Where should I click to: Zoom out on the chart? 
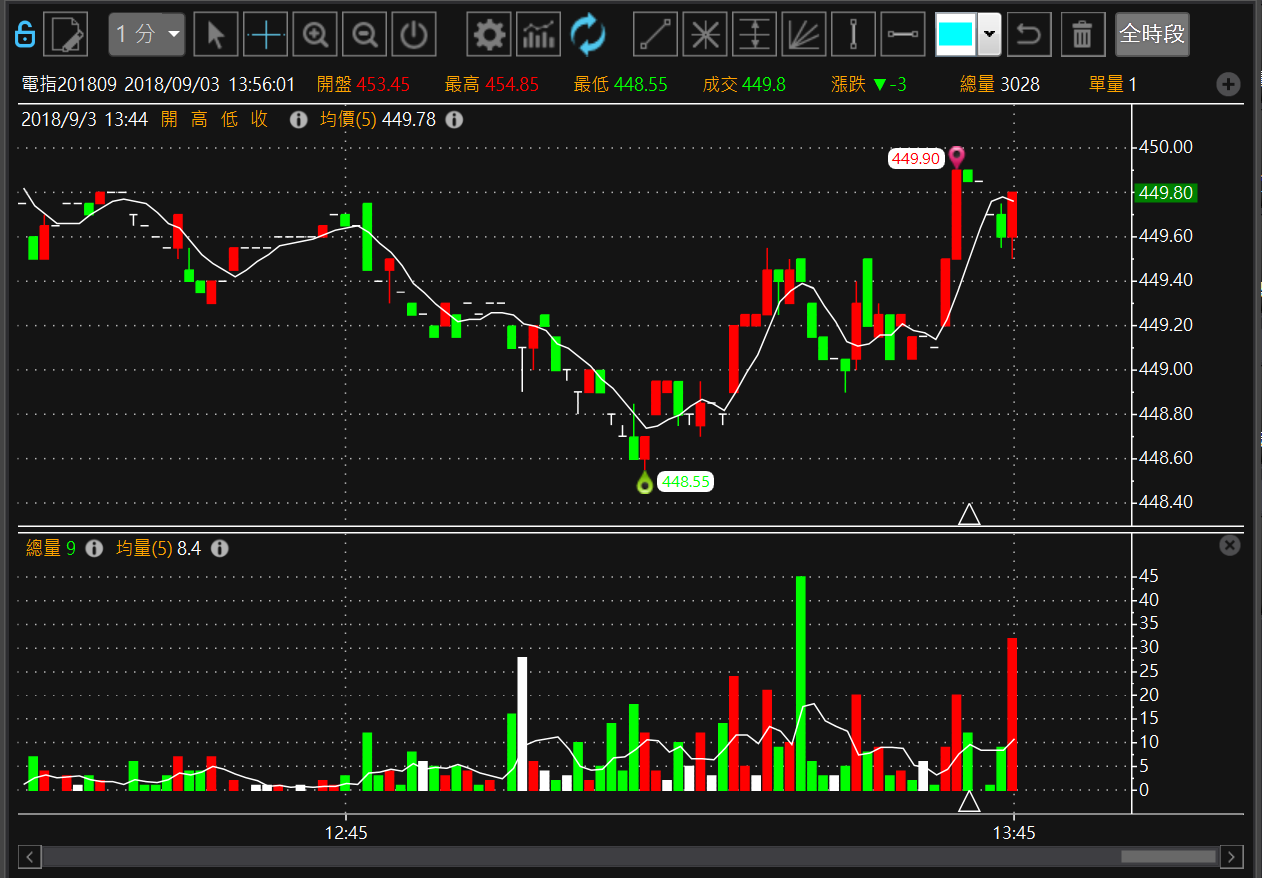(365, 35)
